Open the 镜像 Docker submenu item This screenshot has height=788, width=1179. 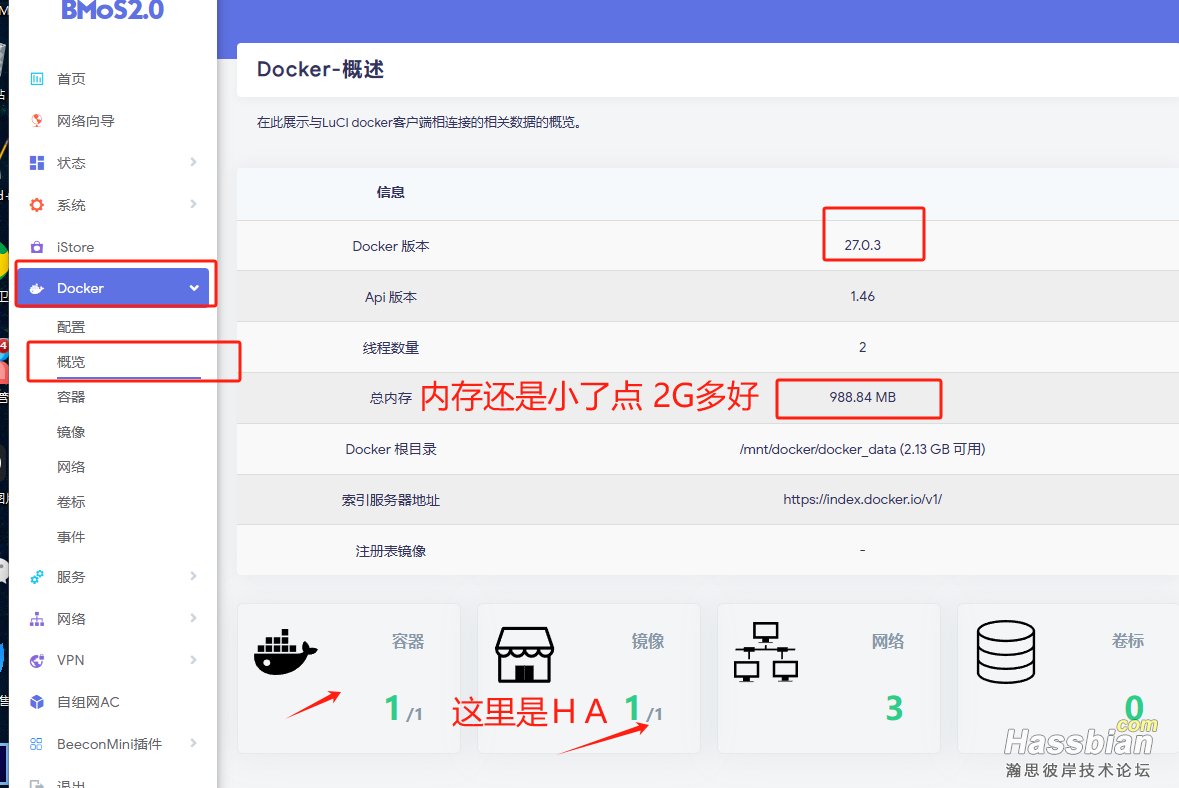[x=71, y=432]
